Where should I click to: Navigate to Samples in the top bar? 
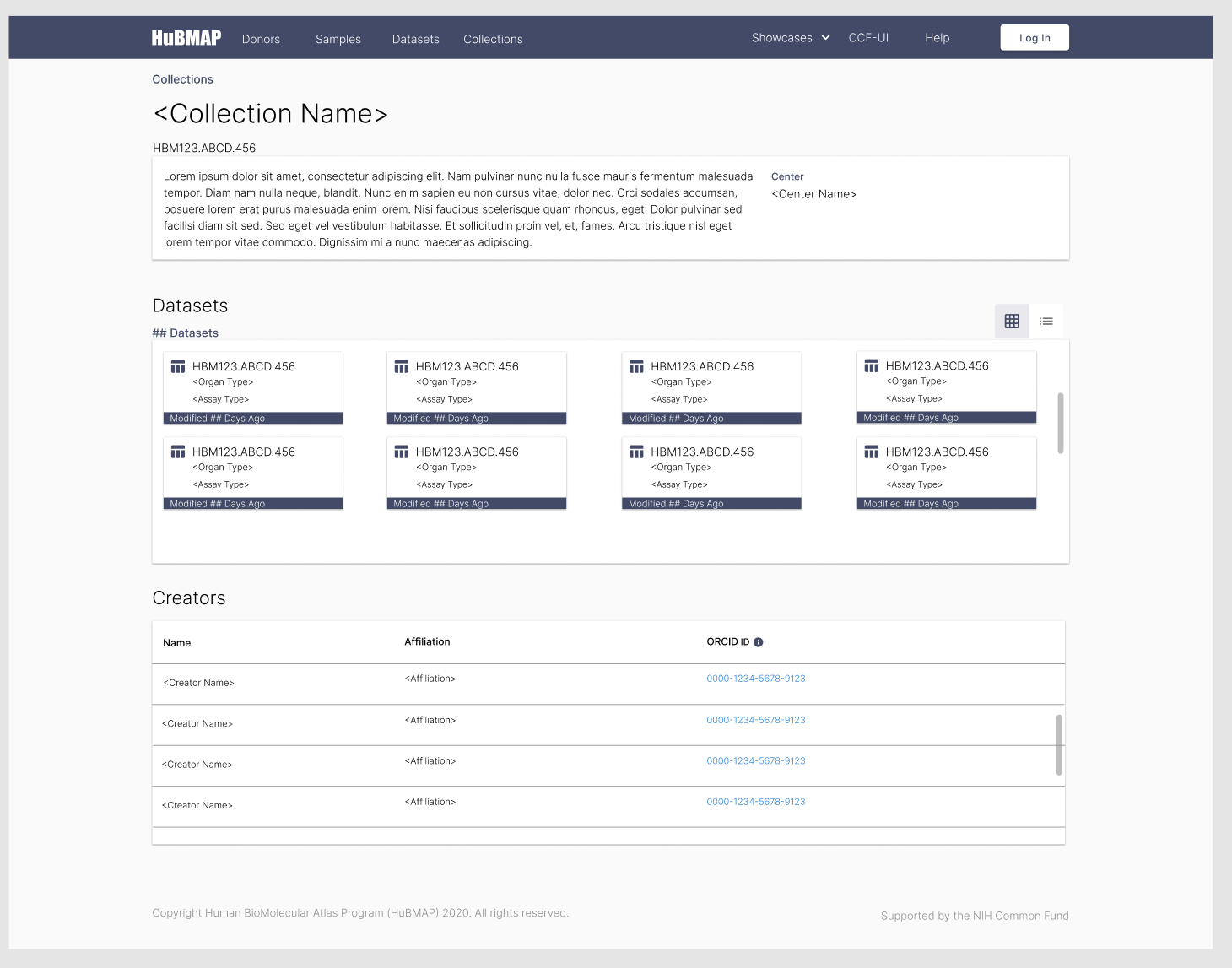338,39
